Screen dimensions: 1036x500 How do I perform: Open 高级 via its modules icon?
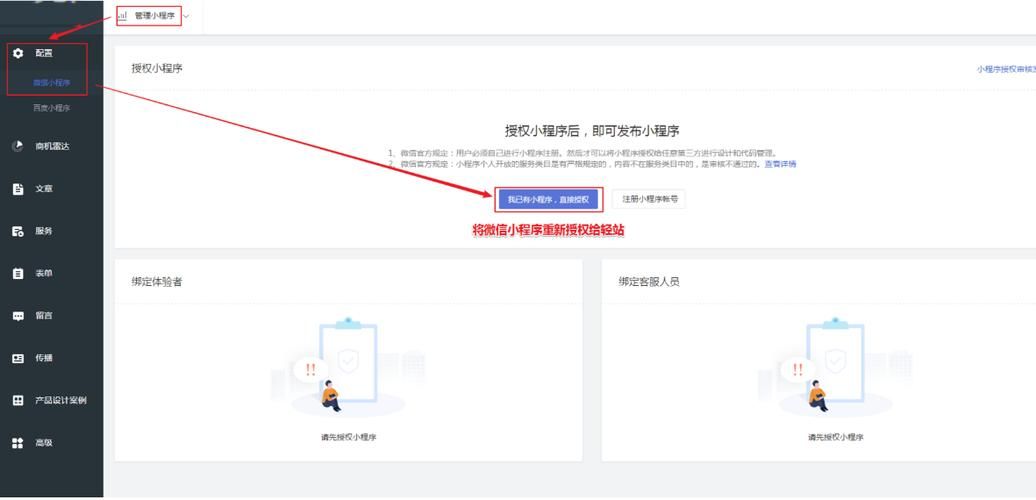pos(18,443)
